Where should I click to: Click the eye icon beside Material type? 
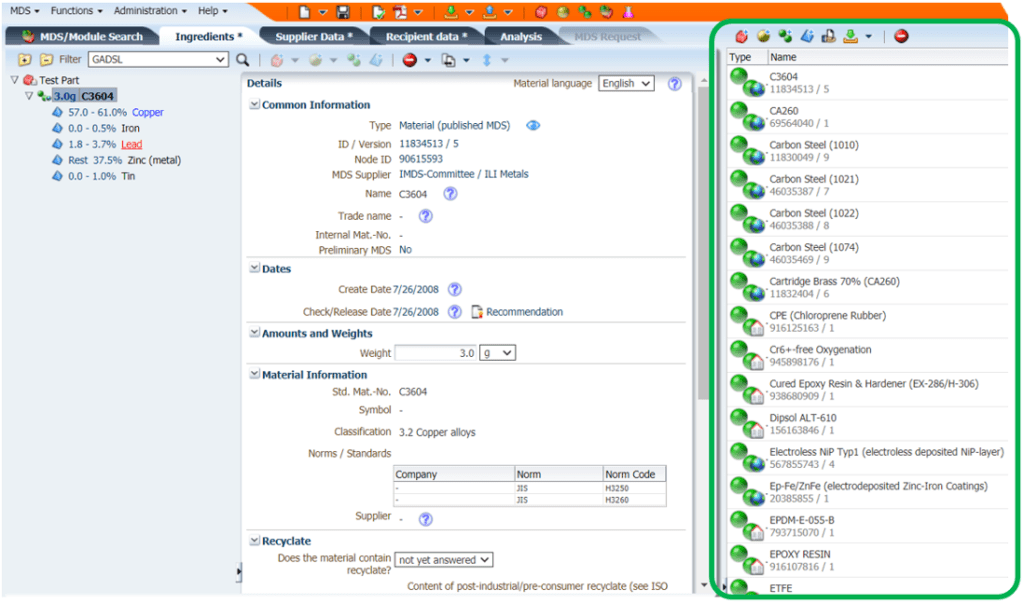[x=533, y=126]
